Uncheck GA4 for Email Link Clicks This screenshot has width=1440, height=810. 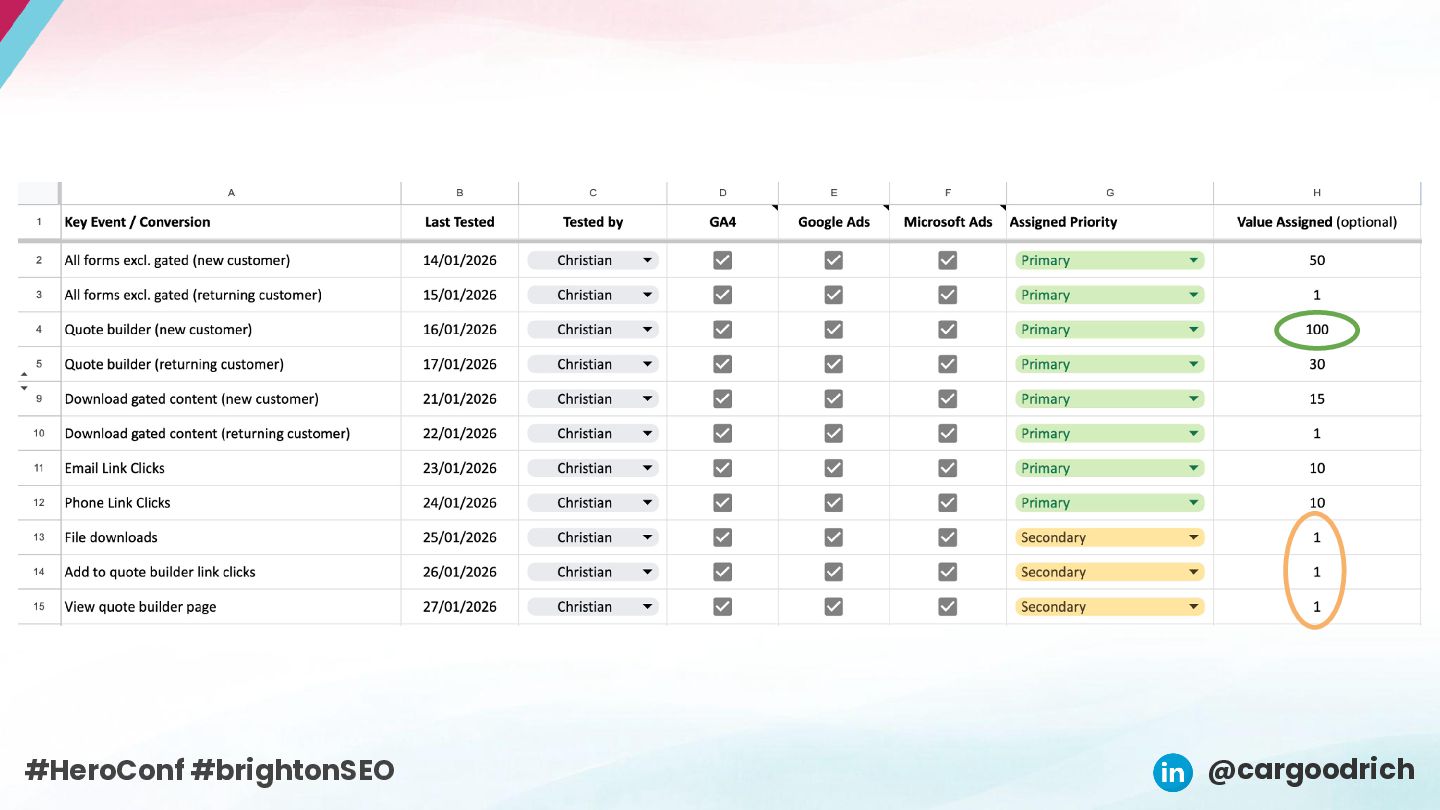click(x=722, y=468)
